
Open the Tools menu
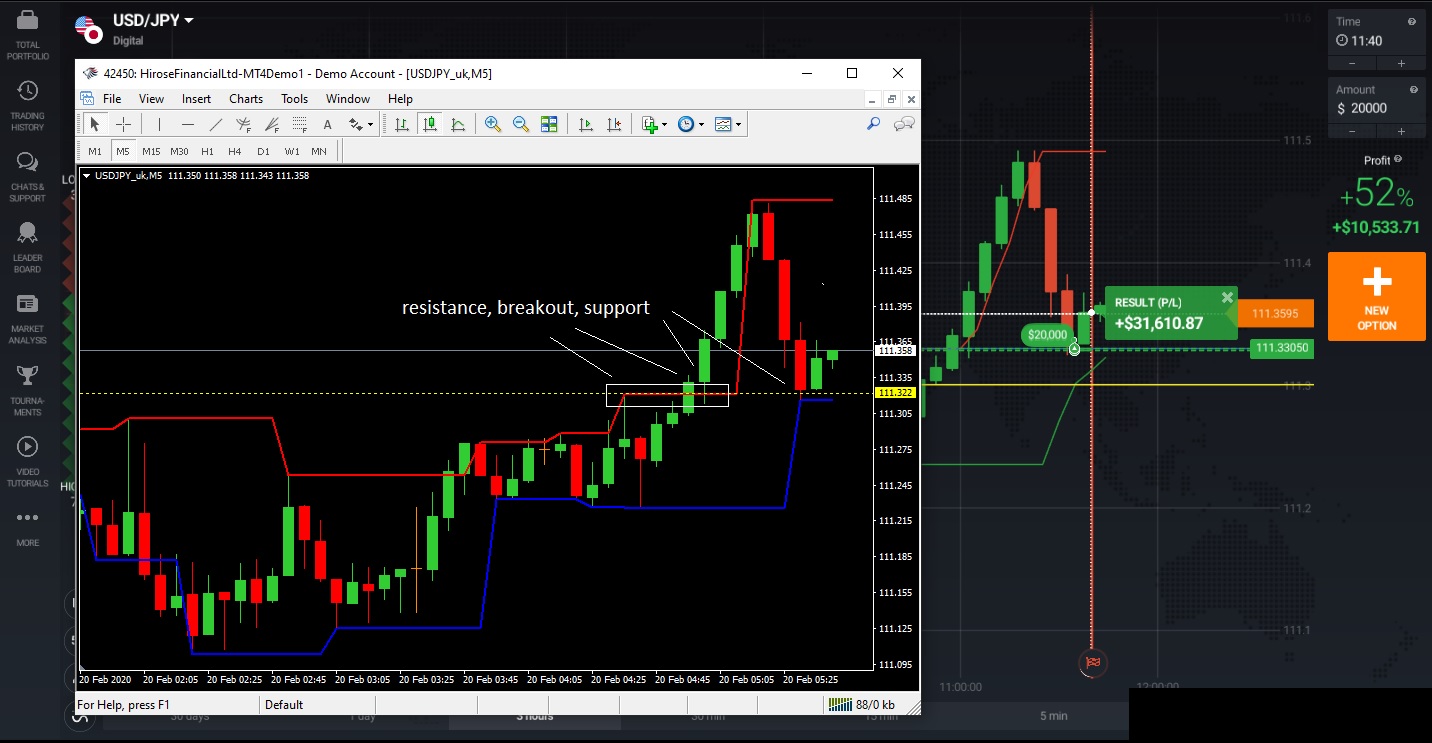[x=294, y=99]
